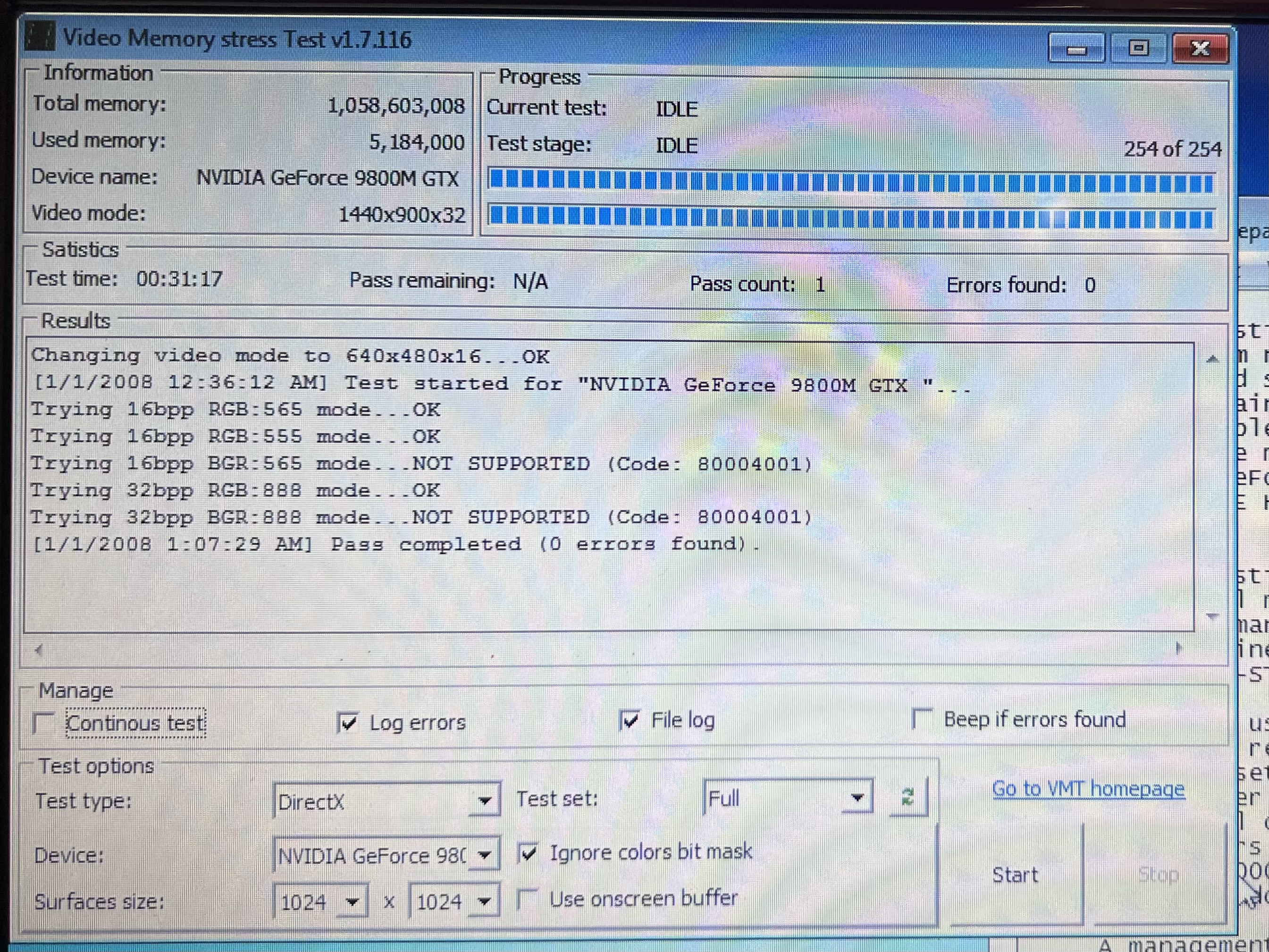Screen dimensions: 1269x952
Task: Click results horizontal scroll right arrow
Action: coord(1178,649)
